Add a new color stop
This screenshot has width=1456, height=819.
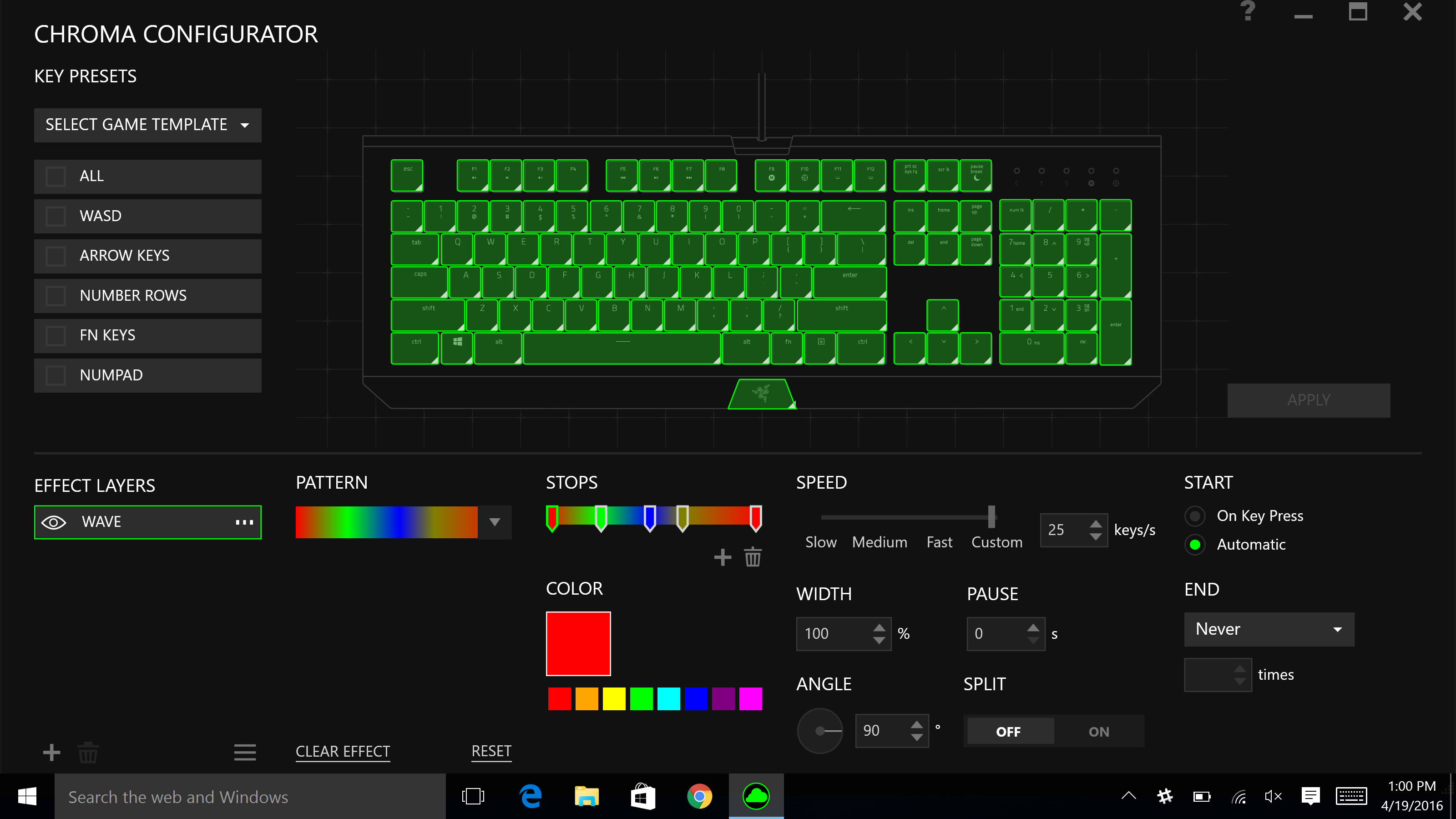pyautogui.click(x=723, y=557)
